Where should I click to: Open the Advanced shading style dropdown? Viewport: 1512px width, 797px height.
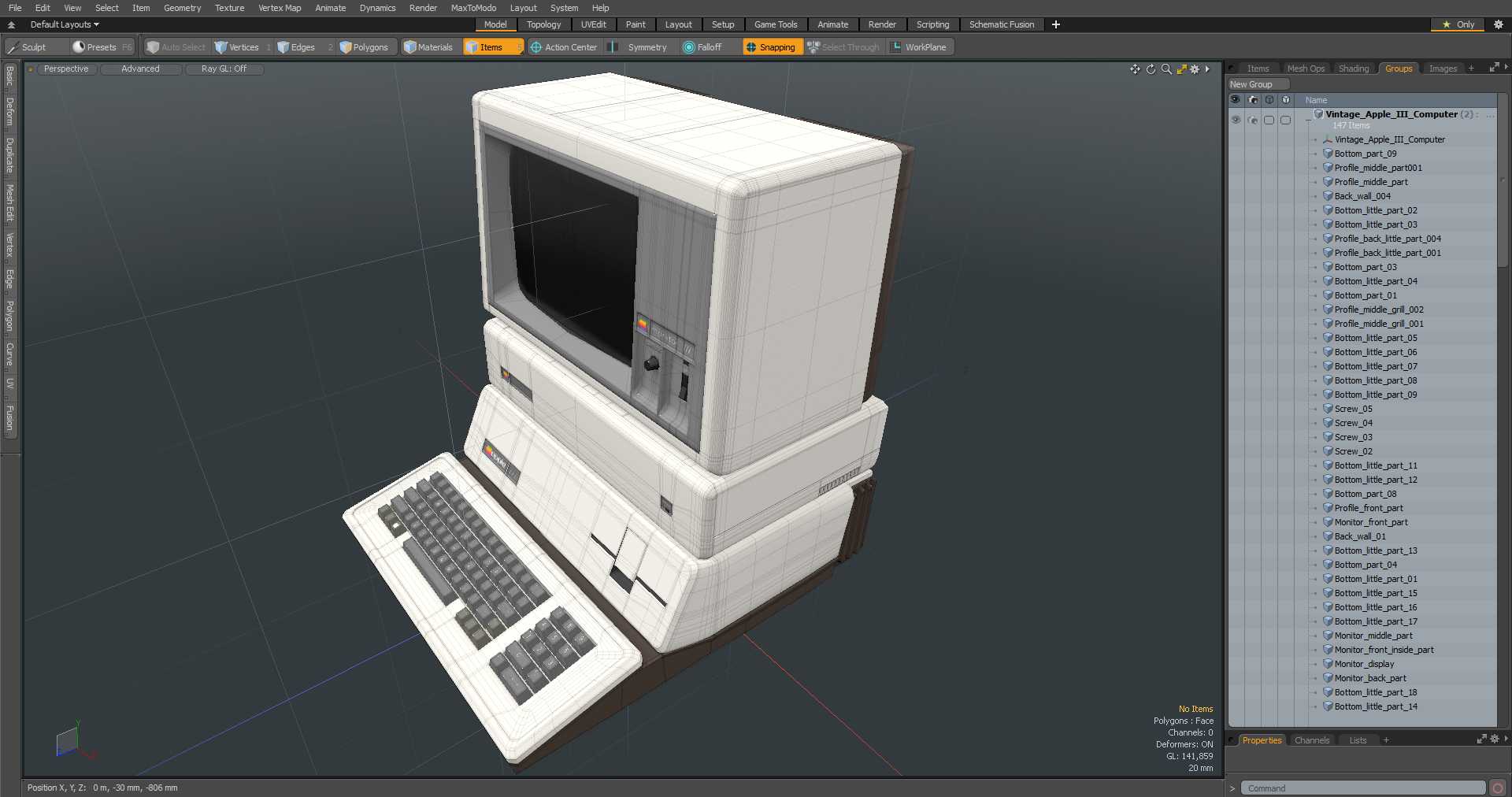click(140, 69)
